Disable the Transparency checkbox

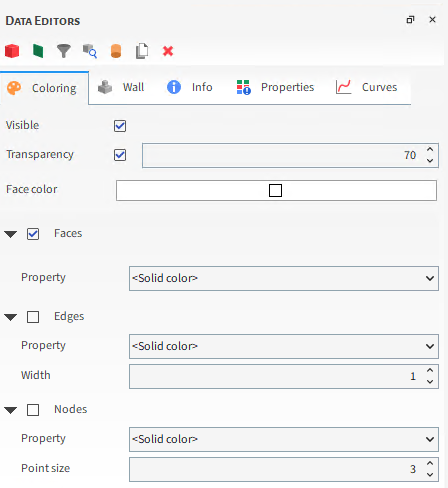(x=120, y=155)
